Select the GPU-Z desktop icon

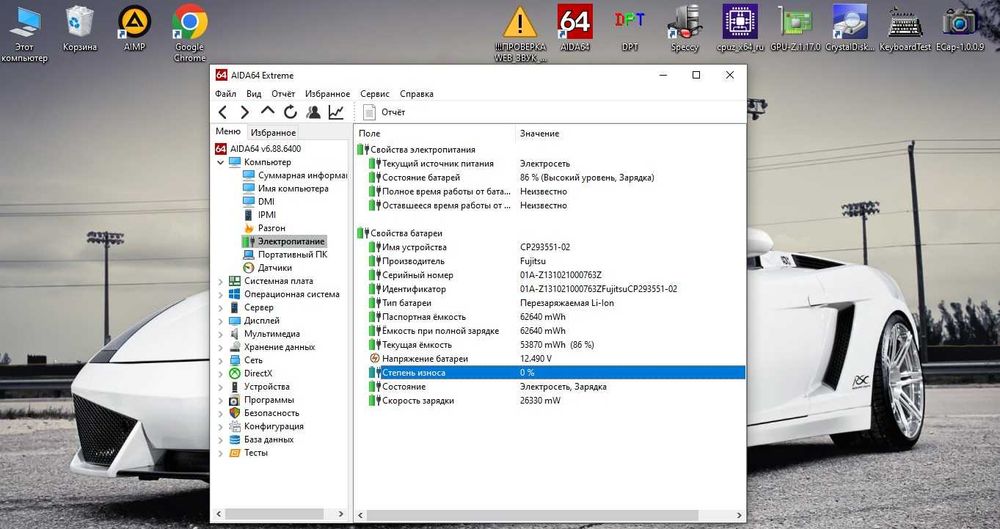[x=795, y=29]
